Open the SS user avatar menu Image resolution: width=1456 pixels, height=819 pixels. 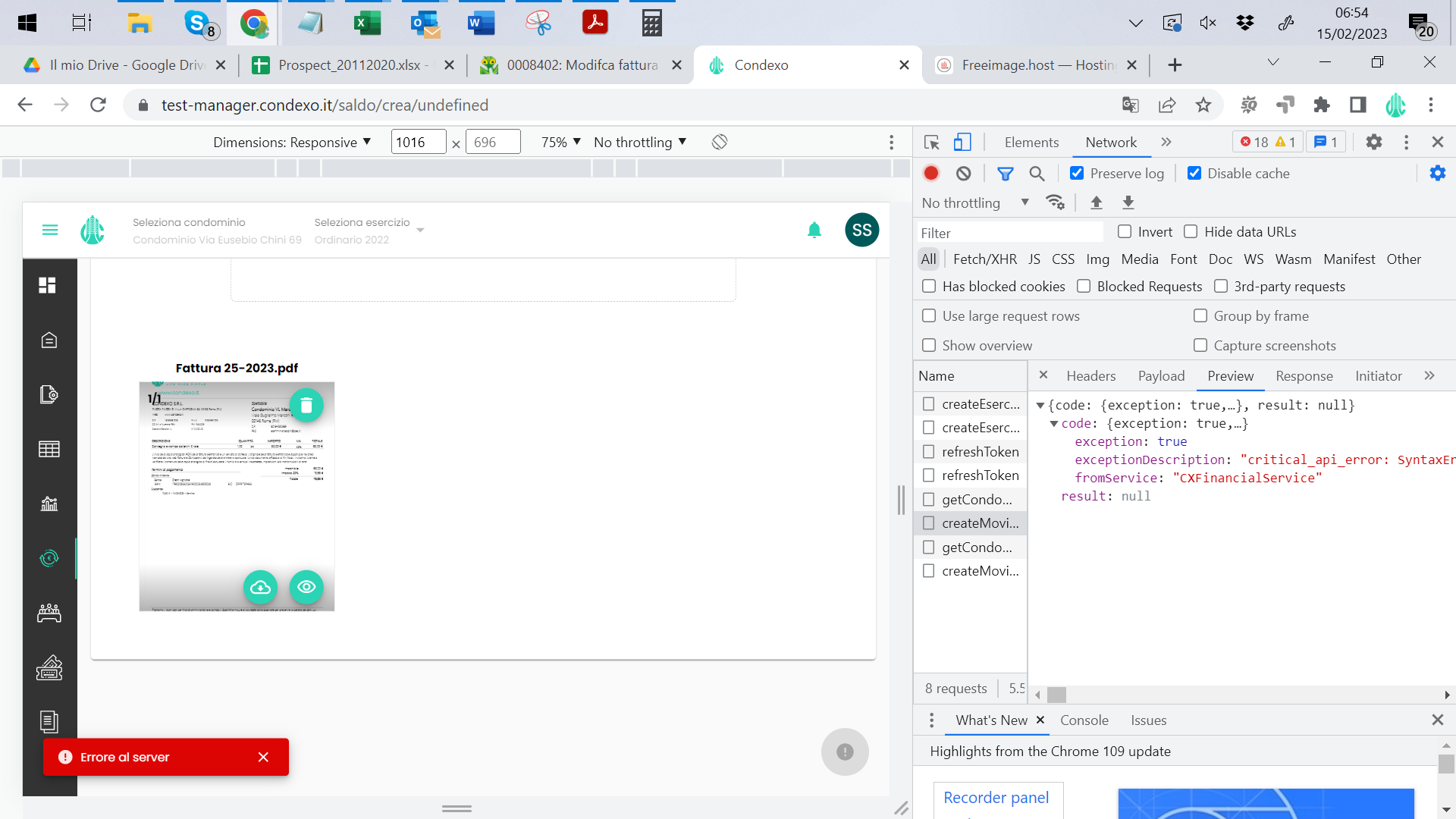click(x=862, y=230)
